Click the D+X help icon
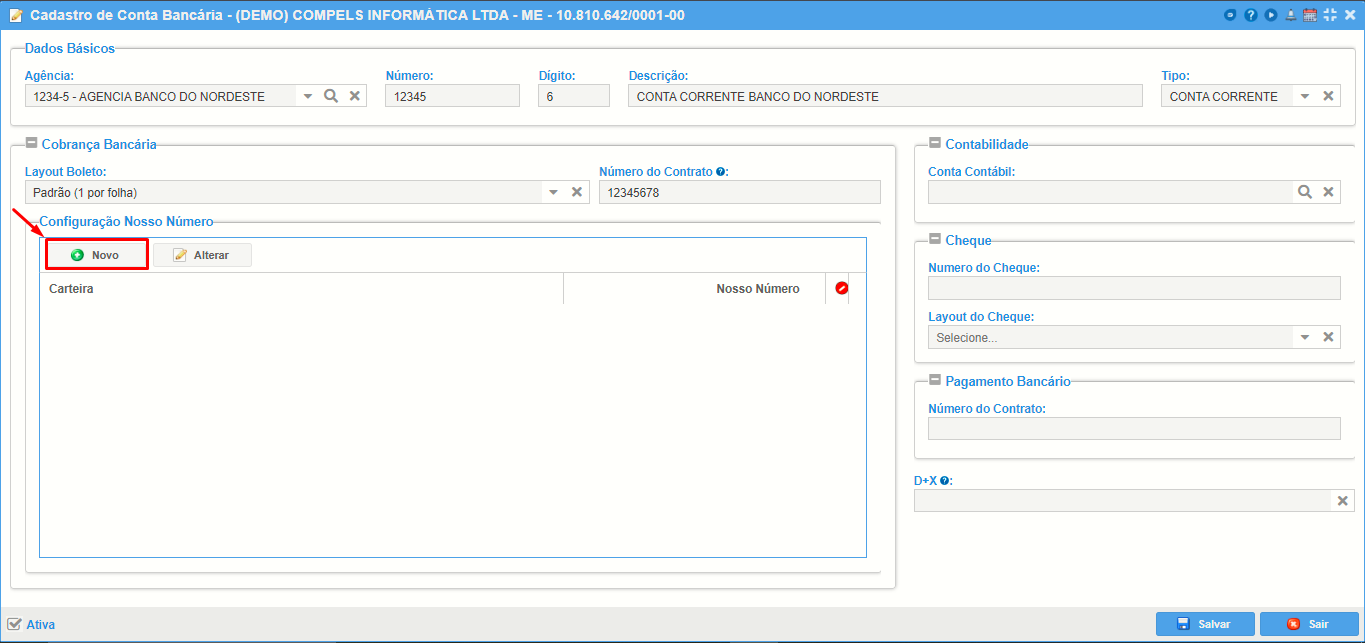Viewport: 1365px width, 643px height. 944,481
